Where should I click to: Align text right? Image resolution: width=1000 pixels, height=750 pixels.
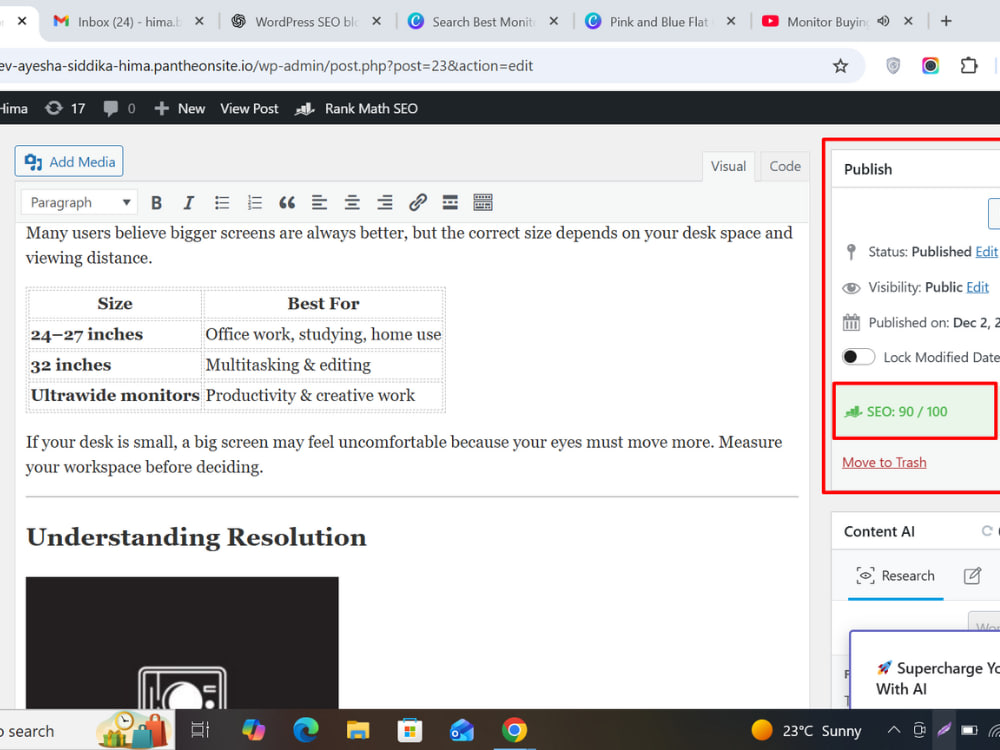pyautogui.click(x=385, y=203)
